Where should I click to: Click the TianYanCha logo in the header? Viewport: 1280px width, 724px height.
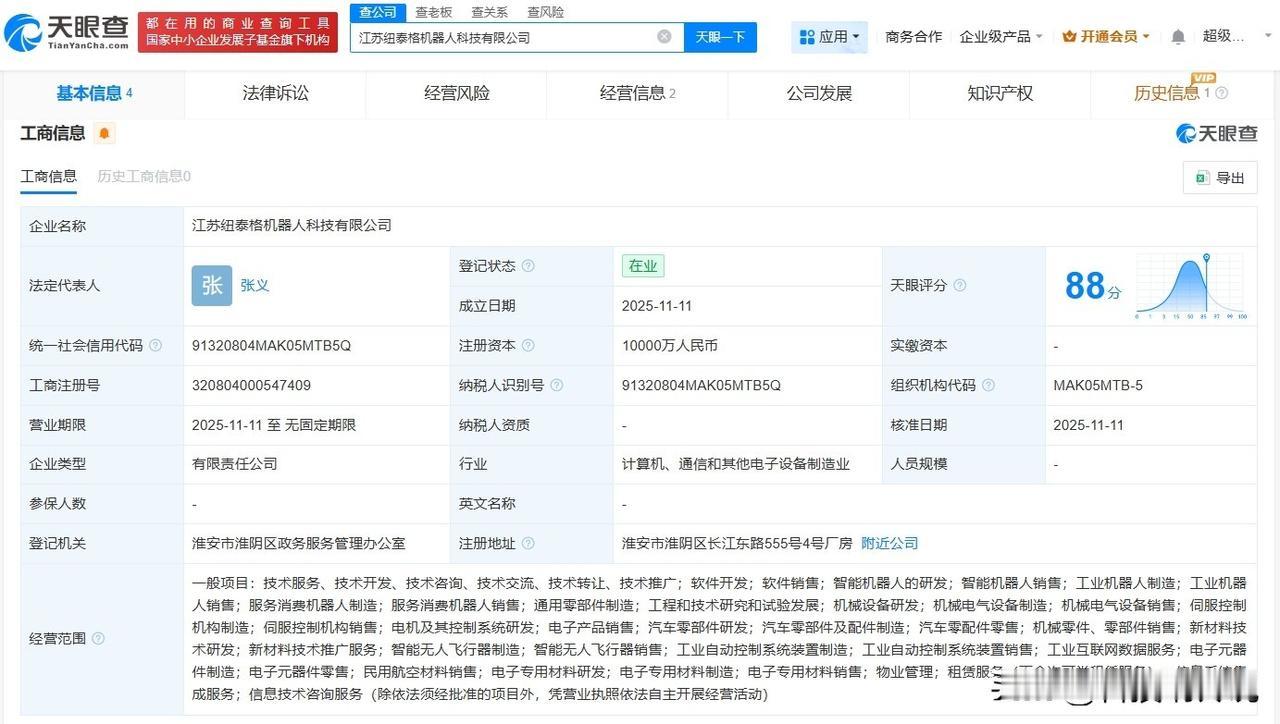68,32
